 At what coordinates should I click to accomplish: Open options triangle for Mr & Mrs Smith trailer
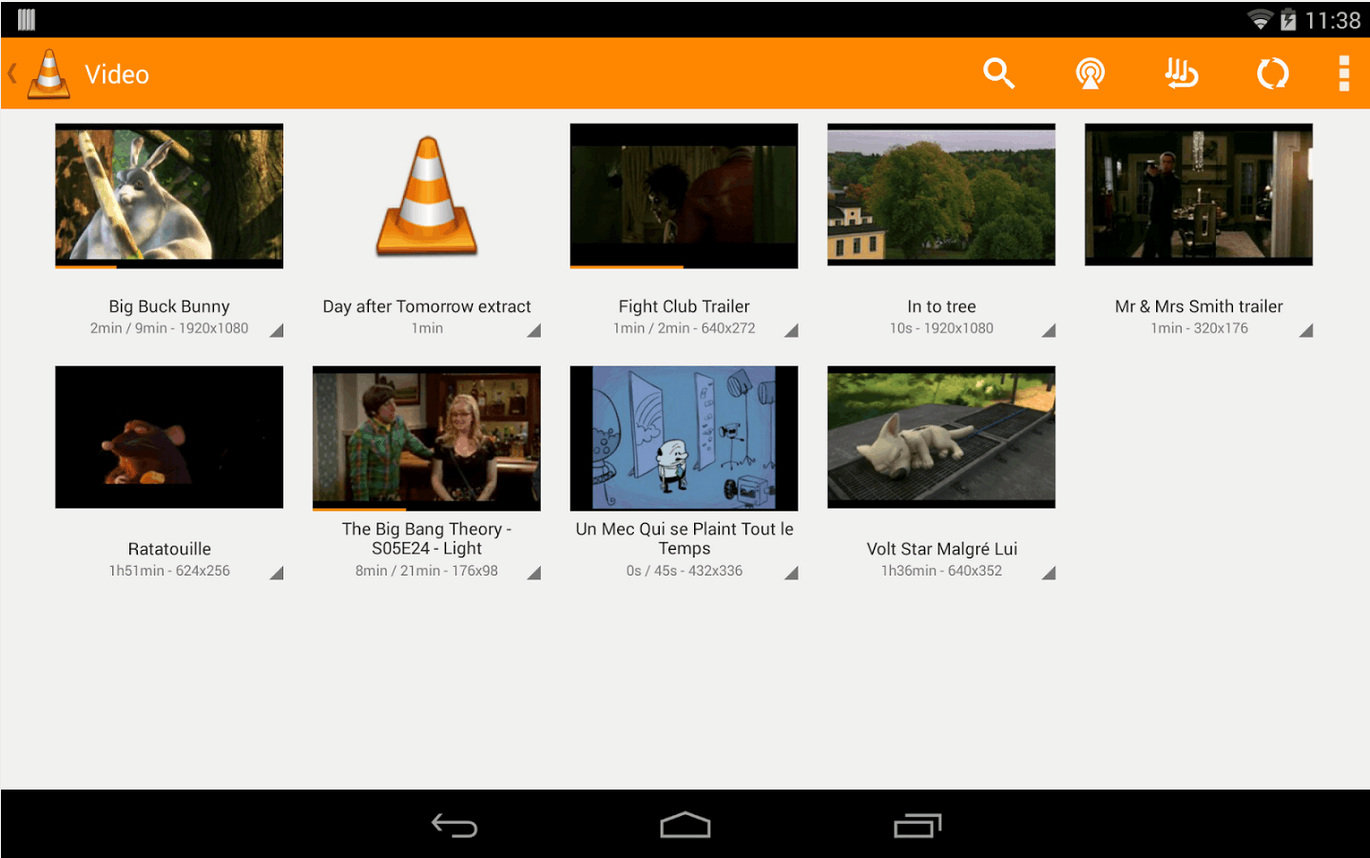point(1305,330)
